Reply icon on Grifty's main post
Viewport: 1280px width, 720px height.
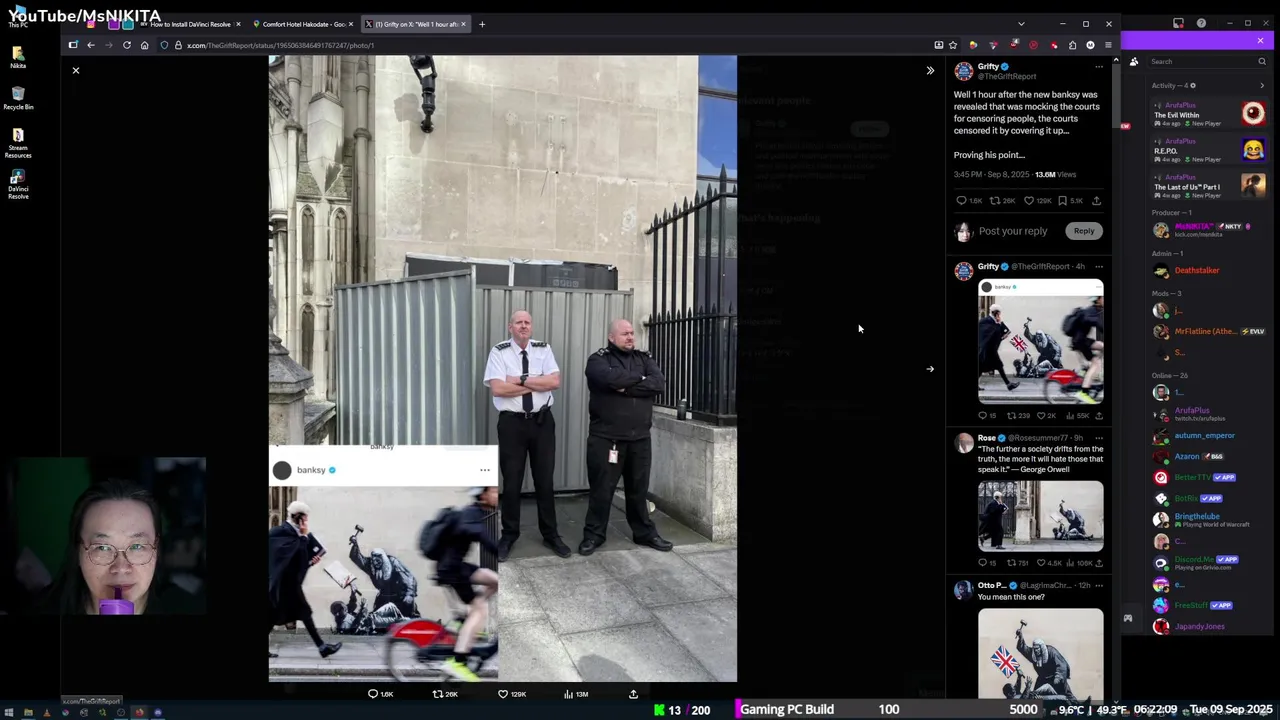[x=962, y=201]
